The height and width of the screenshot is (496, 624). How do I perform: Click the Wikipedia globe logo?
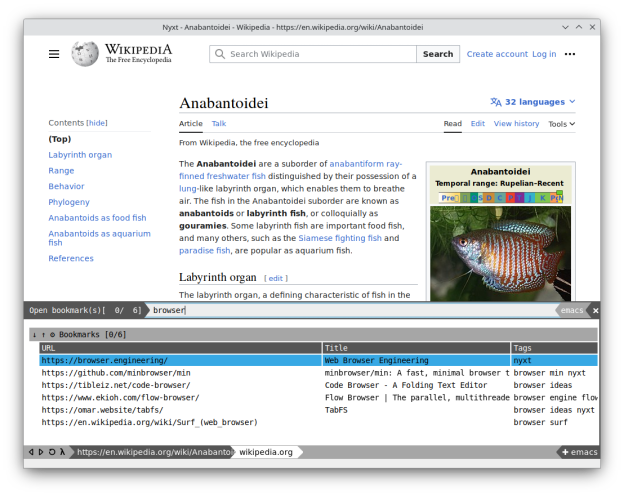coord(85,54)
